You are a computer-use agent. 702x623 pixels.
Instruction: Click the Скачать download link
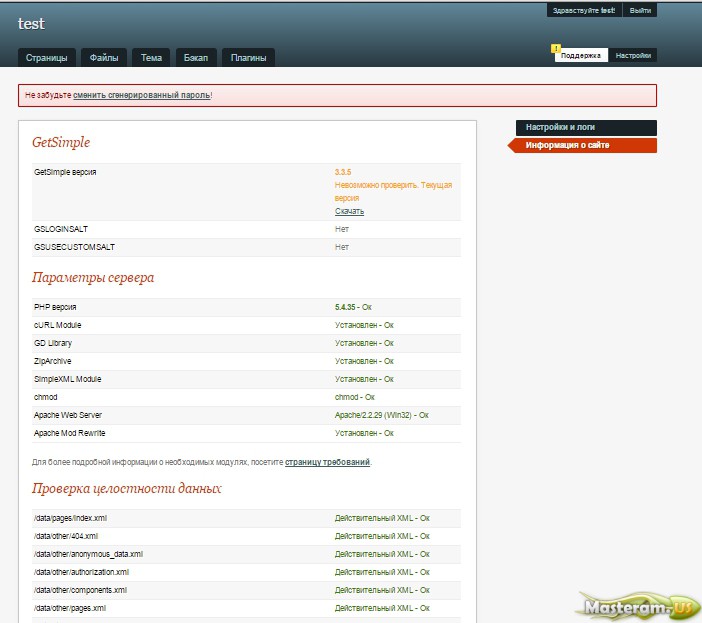click(350, 211)
